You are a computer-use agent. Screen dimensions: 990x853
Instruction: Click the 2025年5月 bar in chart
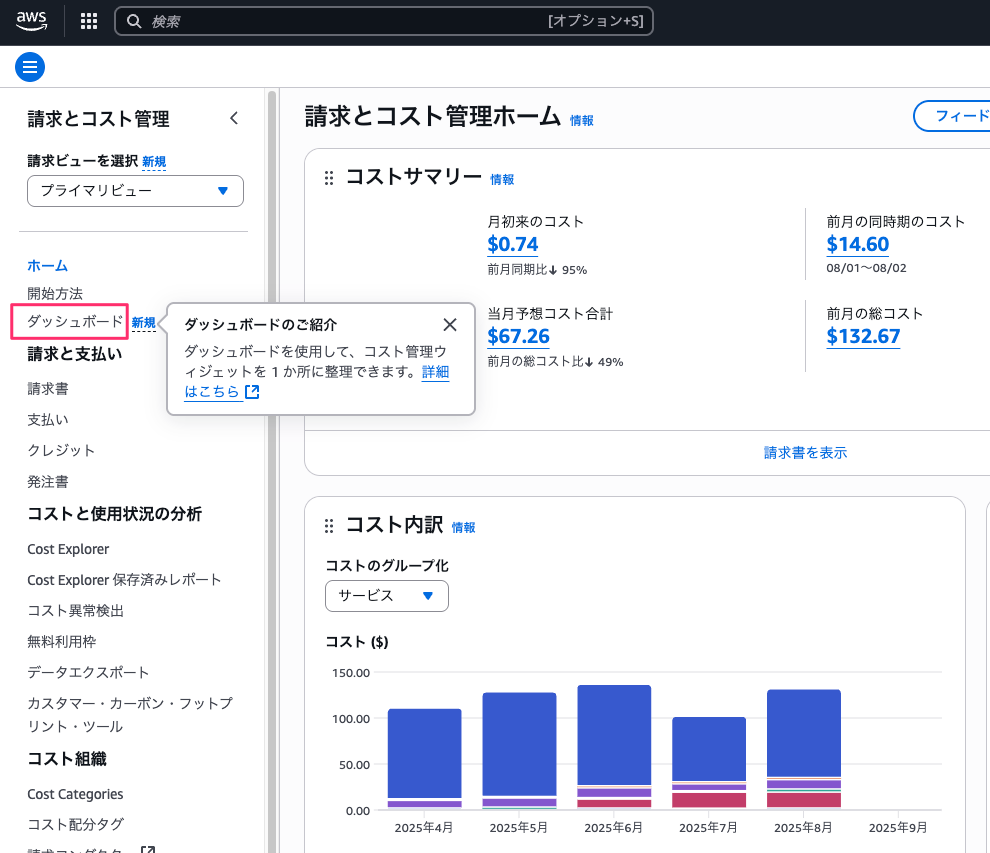[519, 750]
